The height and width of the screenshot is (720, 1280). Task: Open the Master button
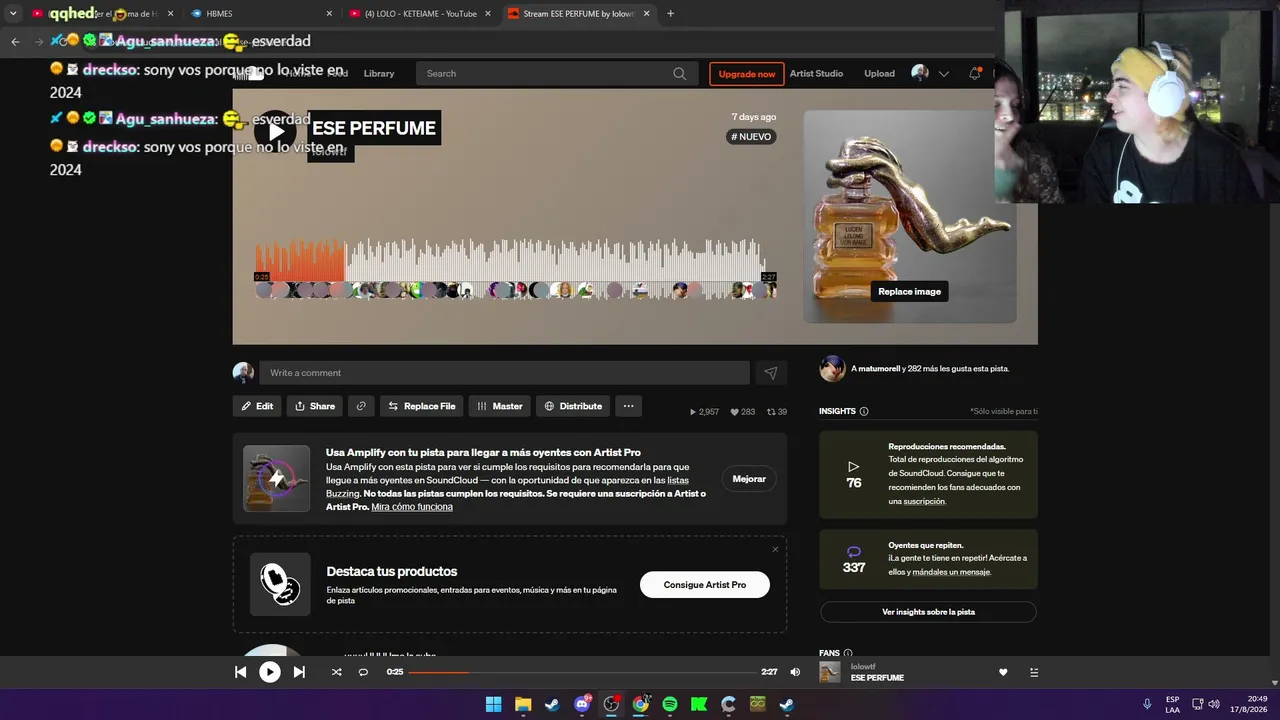500,406
